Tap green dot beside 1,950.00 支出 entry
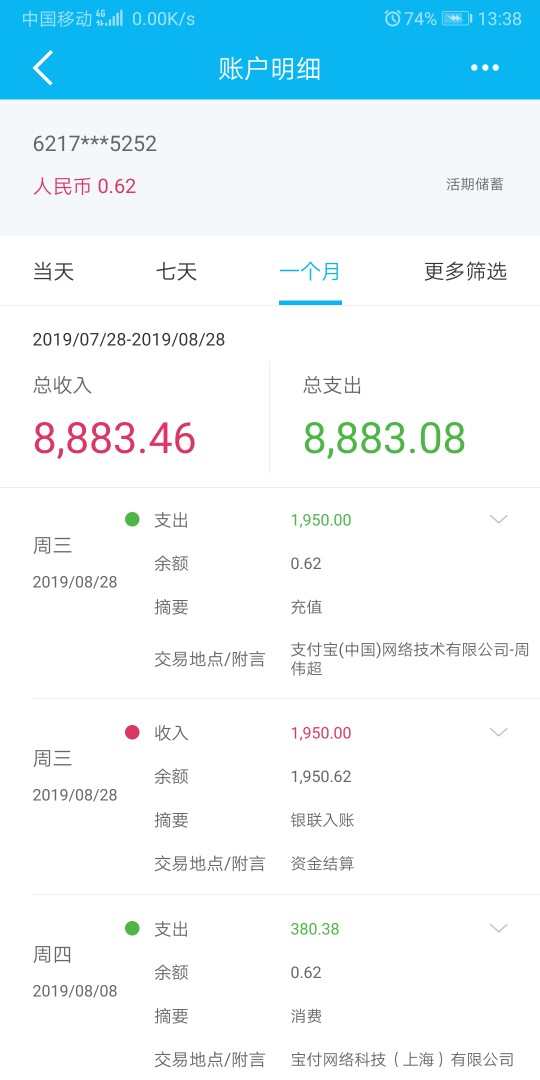This screenshot has height=1080, width=540. click(132, 519)
